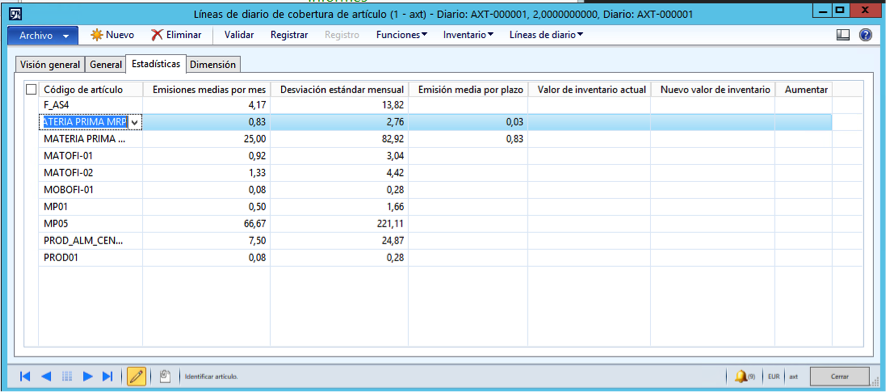Click value 7,50 monthly emissions cell
This screenshot has height=392, width=886.
point(257,241)
